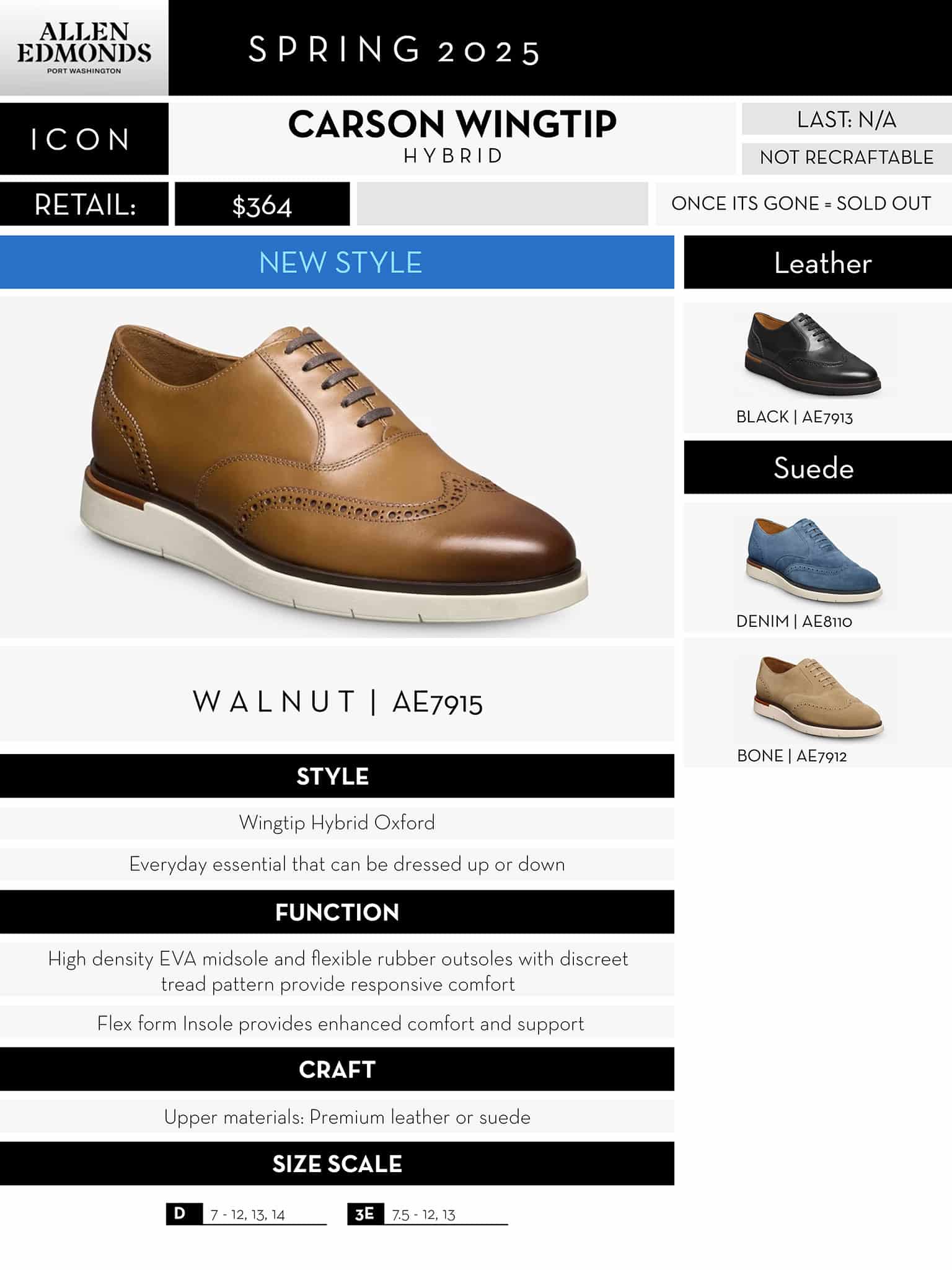The height and width of the screenshot is (1270, 952).
Task: Click the NEW STYLE blue banner
Action: click(337, 262)
